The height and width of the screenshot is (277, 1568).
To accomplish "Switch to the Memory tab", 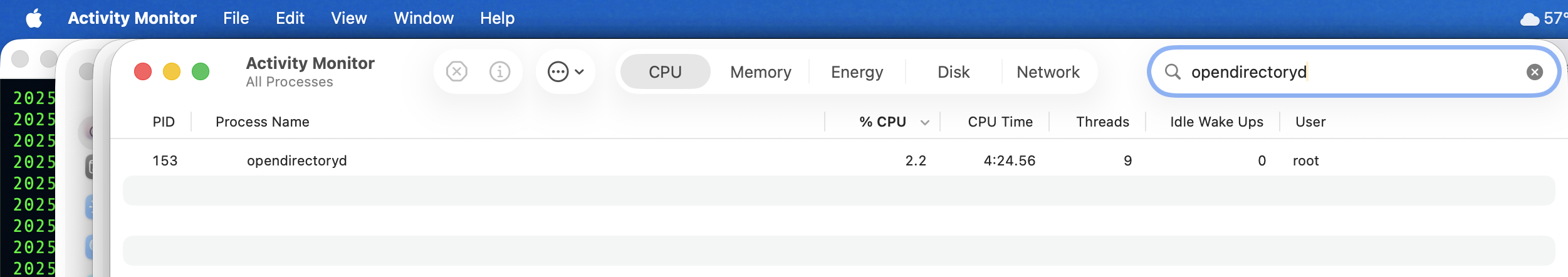I will click(760, 72).
